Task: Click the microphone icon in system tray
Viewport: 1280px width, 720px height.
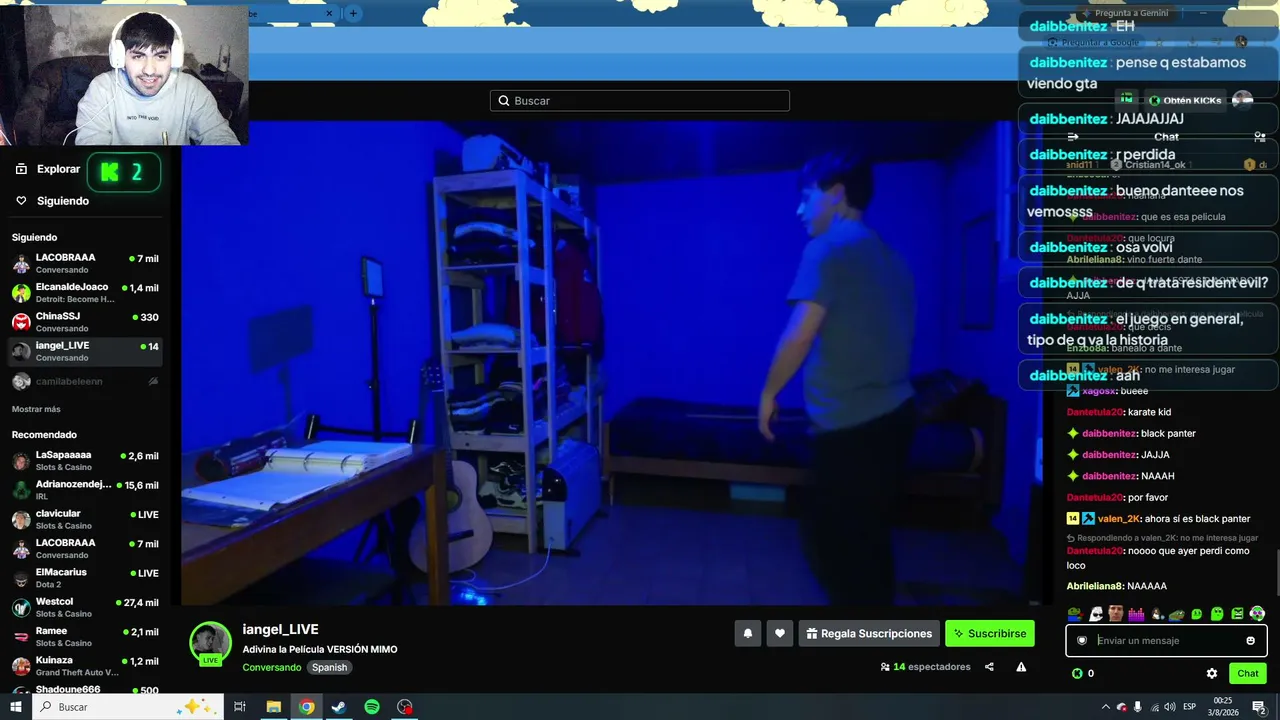Action: click(x=1137, y=707)
